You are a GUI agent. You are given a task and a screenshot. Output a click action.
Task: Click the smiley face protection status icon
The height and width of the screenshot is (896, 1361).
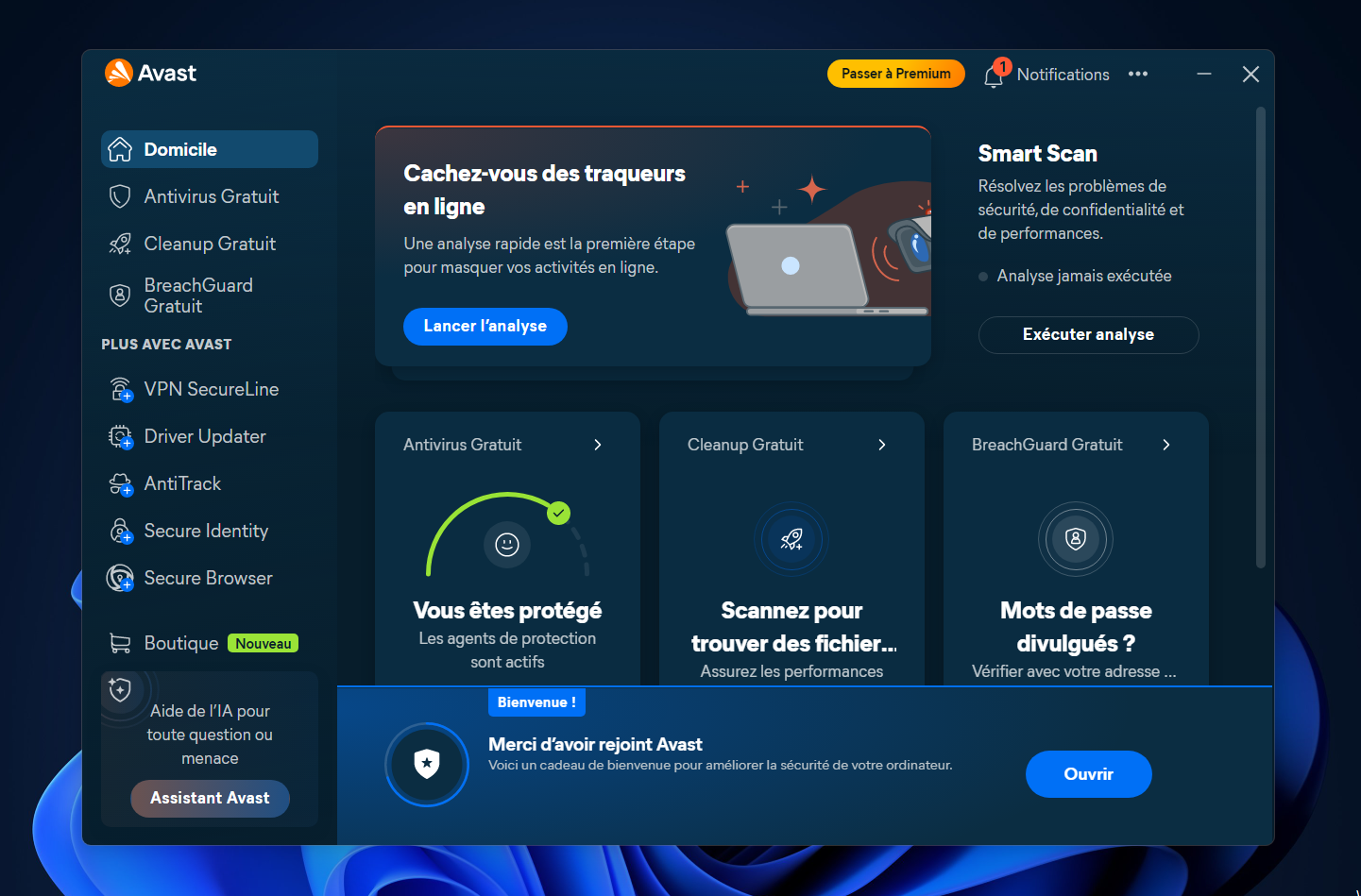pyautogui.click(x=507, y=545)
